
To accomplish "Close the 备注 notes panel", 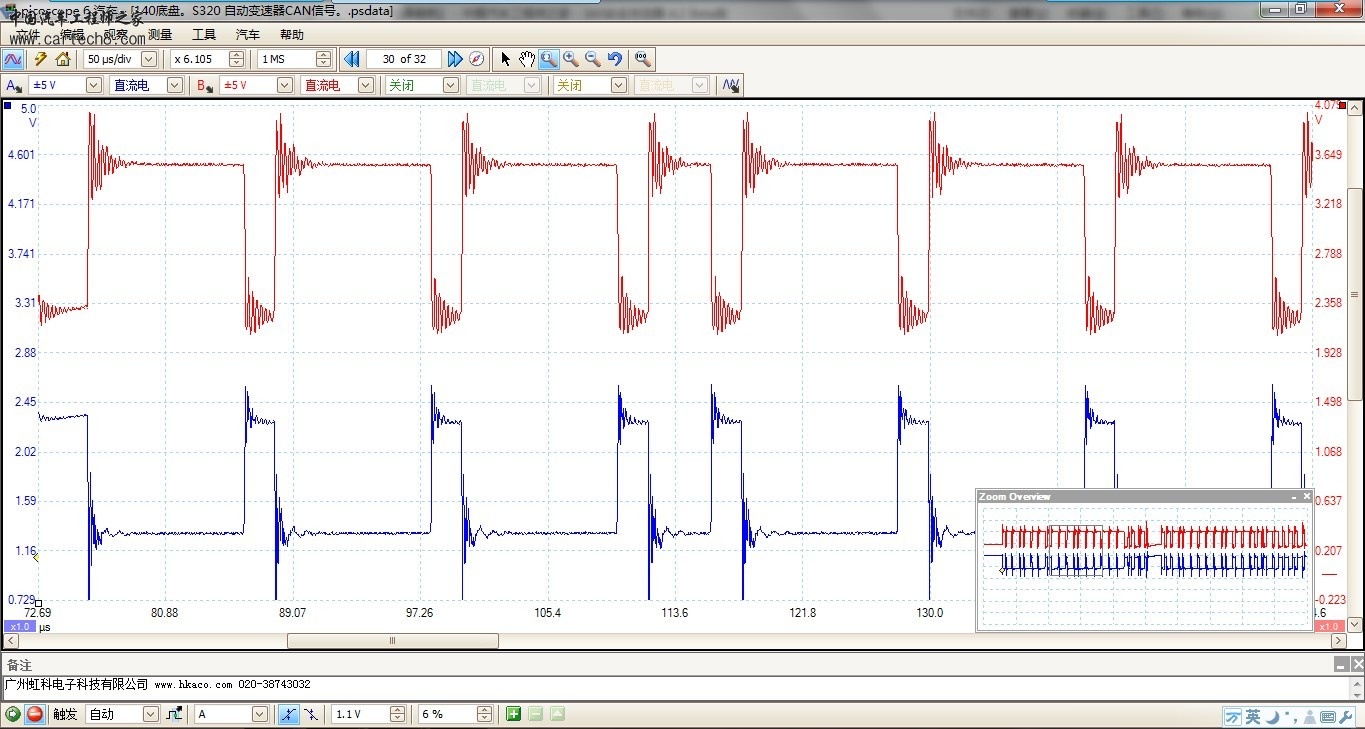I will pyautogui.click(x=1357, y=664).
